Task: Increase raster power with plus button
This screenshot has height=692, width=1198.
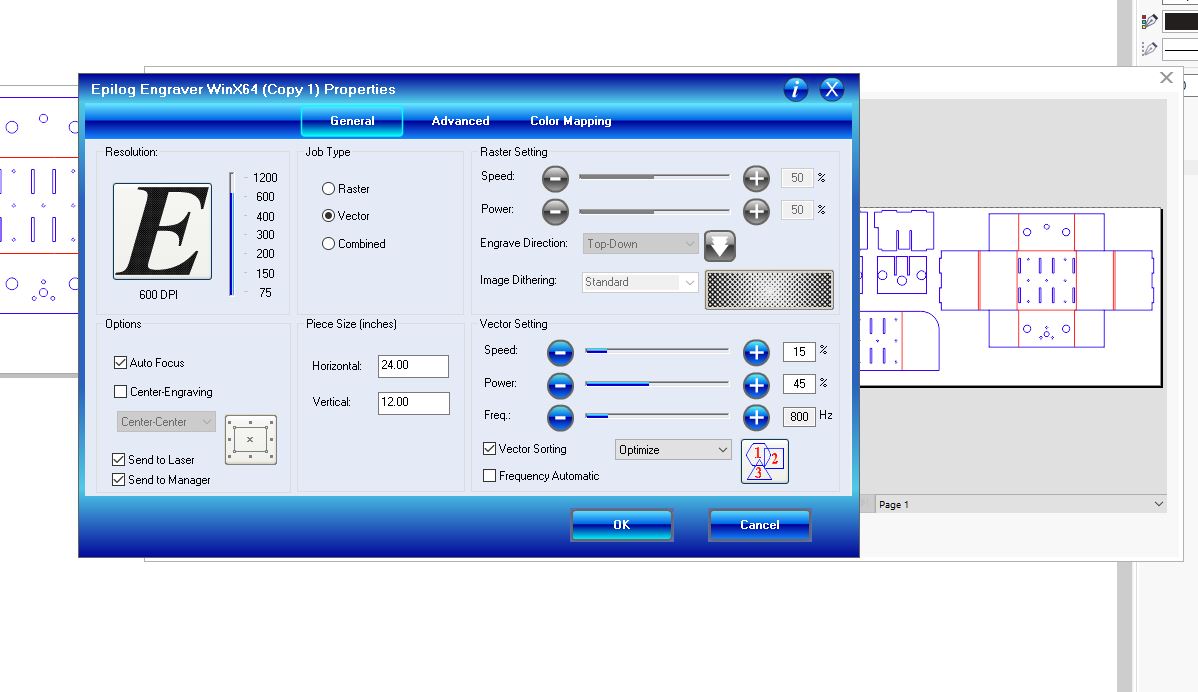Action: tap(756, 211)
